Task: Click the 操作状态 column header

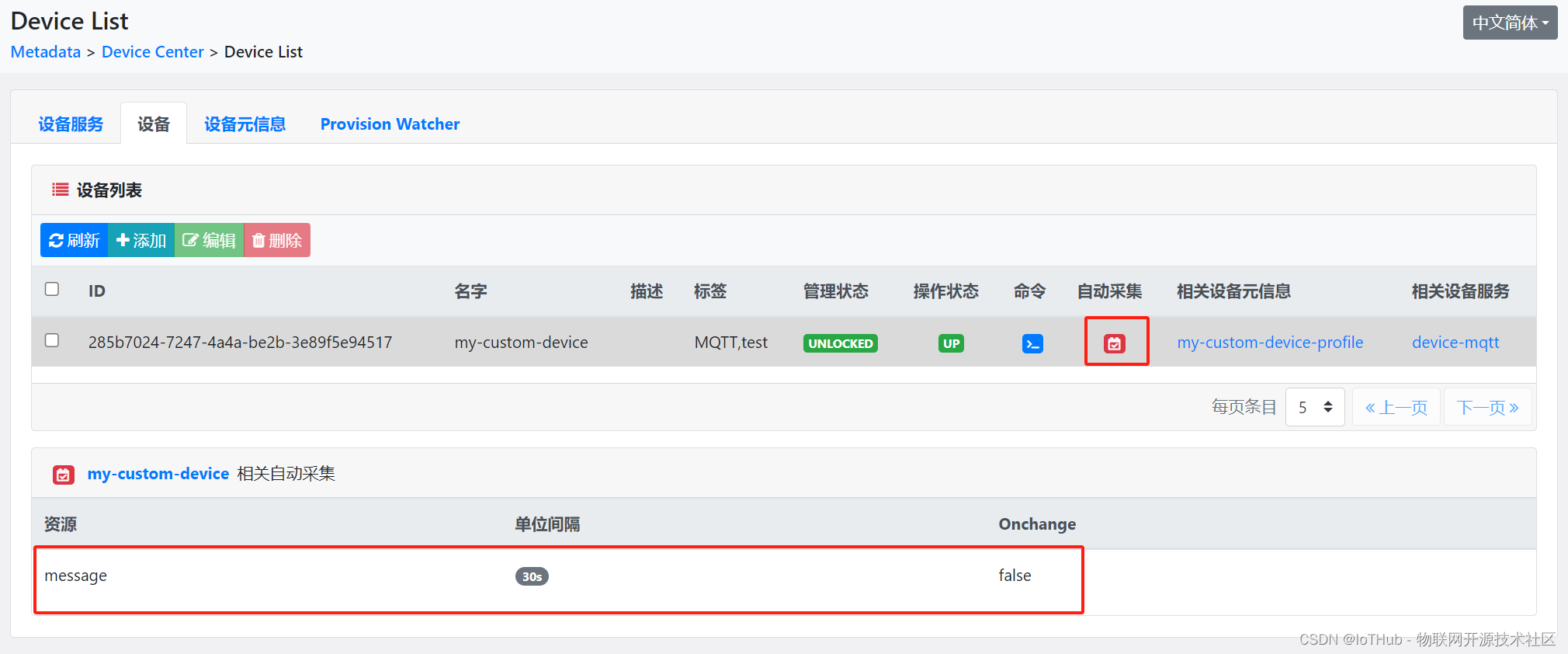Action: (x=946, y=291)
